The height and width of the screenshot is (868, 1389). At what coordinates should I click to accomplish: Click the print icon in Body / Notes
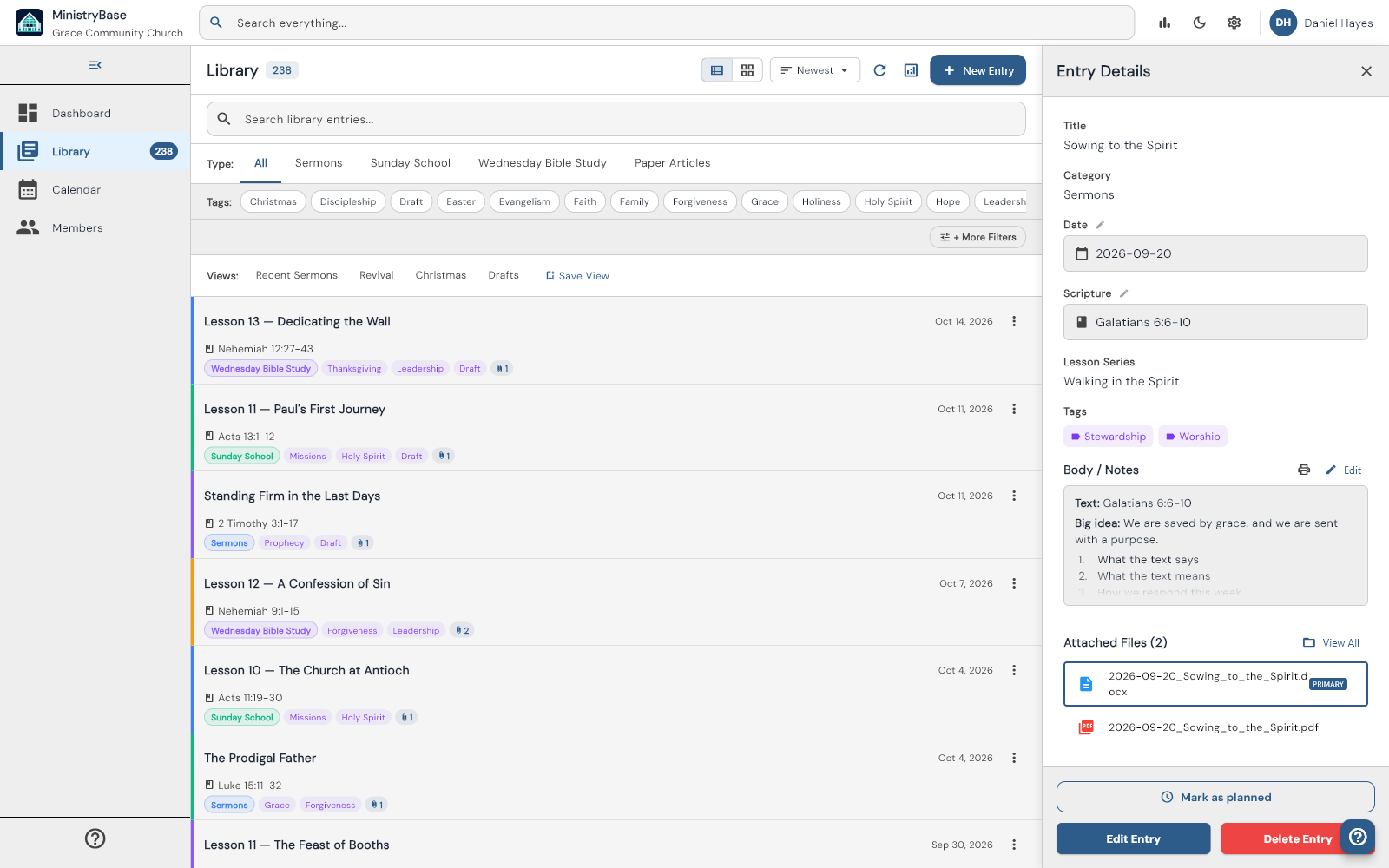[x=1304, y=470]
